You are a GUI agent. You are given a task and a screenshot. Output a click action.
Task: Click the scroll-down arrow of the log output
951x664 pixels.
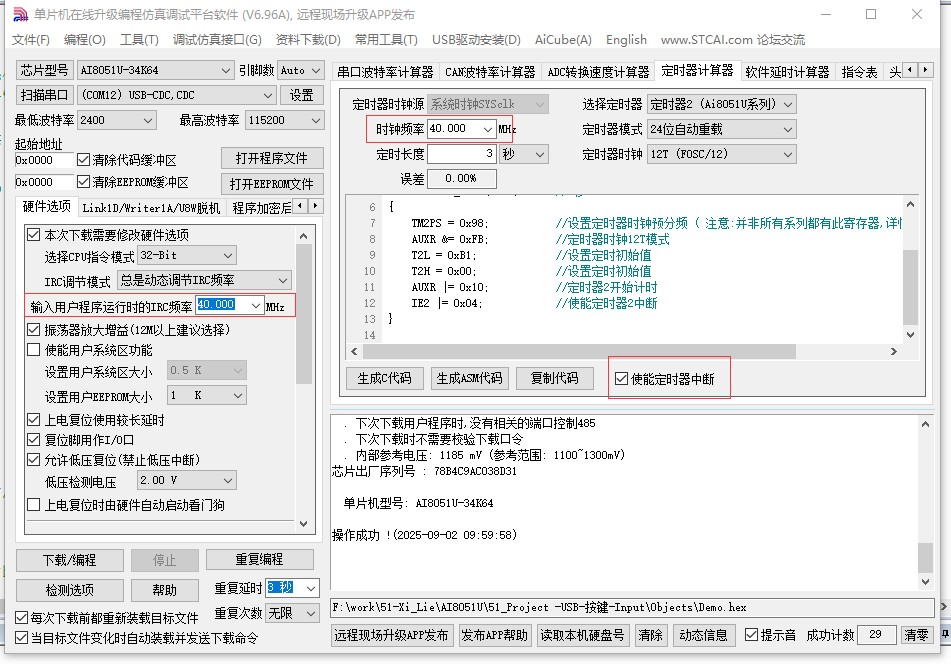click(927, 583)
